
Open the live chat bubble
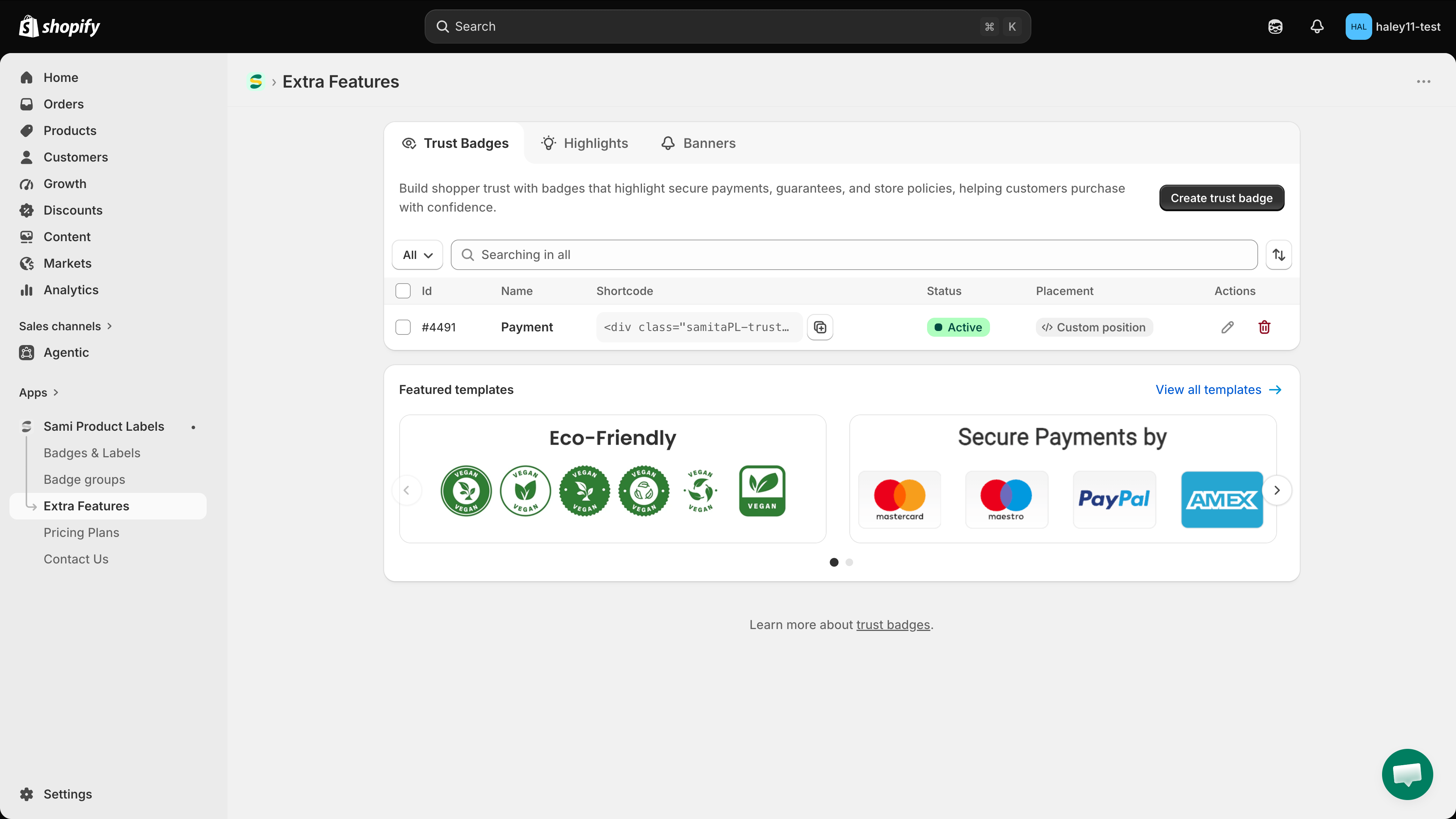pyautogui.click(x=1407, y=774)
